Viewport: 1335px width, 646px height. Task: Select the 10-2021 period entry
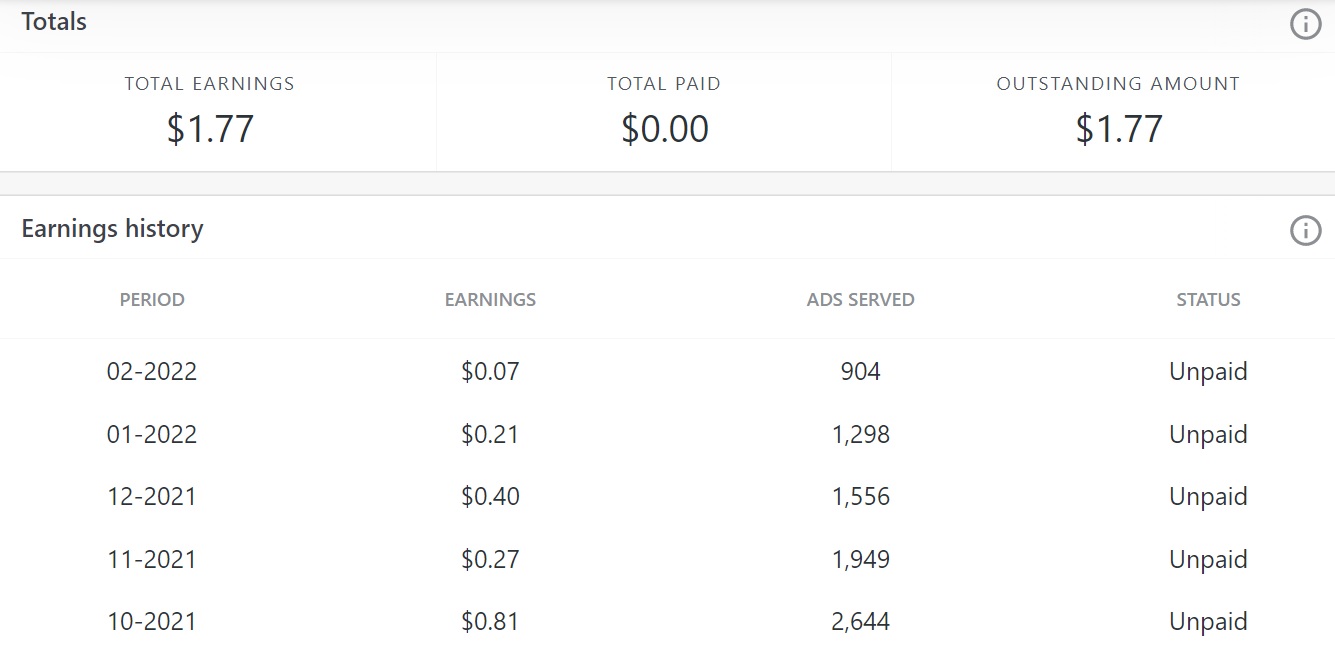click(152, 621)
